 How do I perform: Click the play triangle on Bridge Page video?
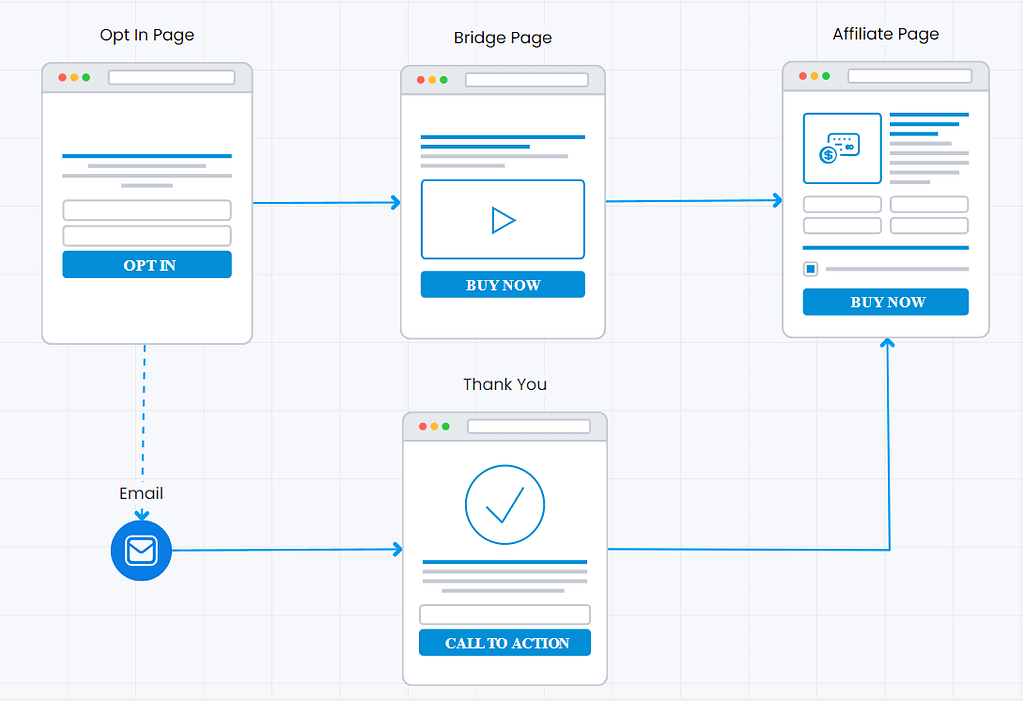pos(503,220)
